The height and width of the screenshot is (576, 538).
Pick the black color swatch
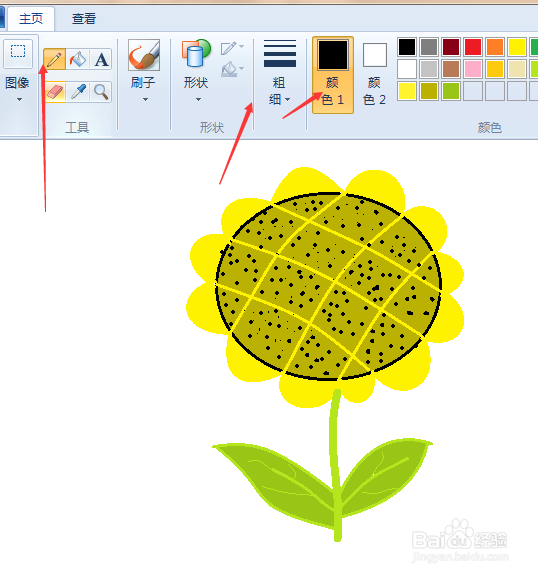tap(407, 47)
